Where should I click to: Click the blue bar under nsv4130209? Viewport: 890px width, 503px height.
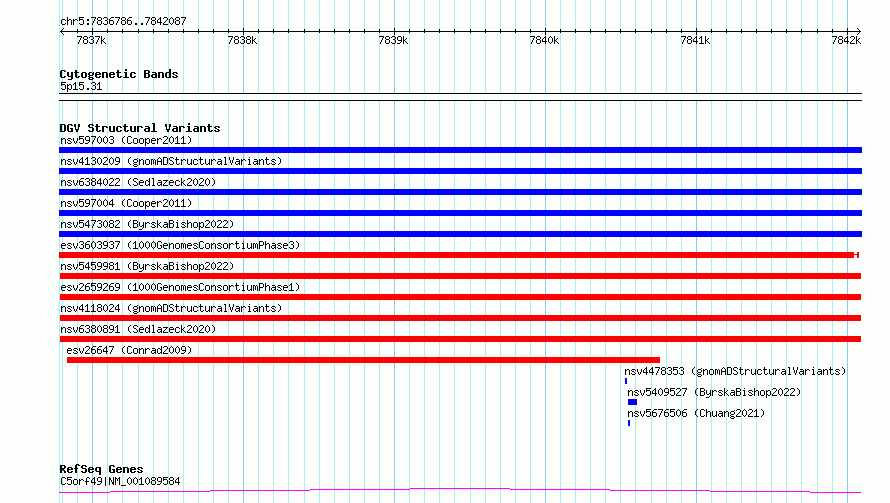pyautogui.click(x=460, y=171)
